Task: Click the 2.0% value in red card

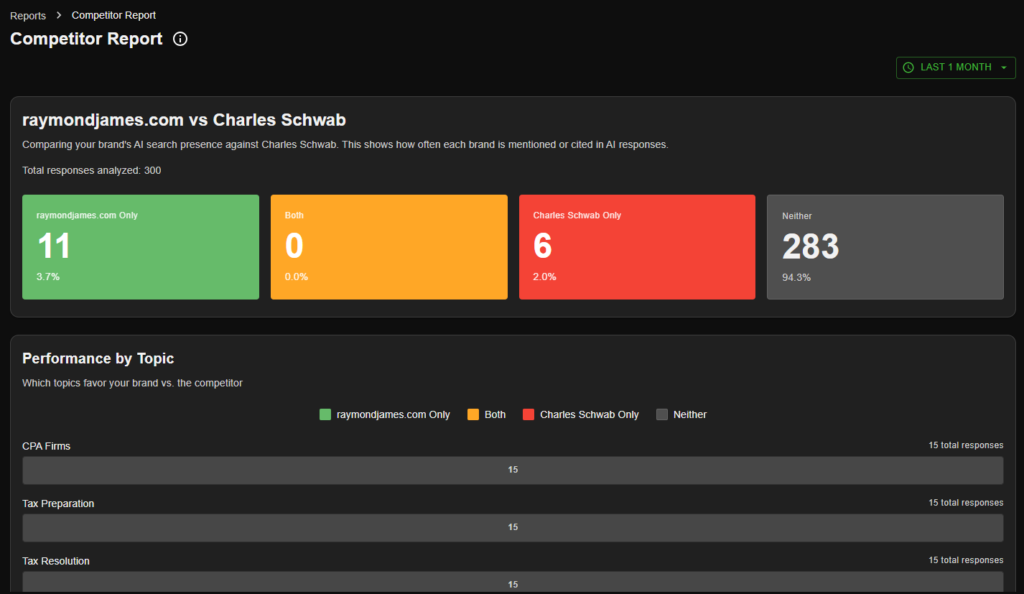Action: coord(545,277)
